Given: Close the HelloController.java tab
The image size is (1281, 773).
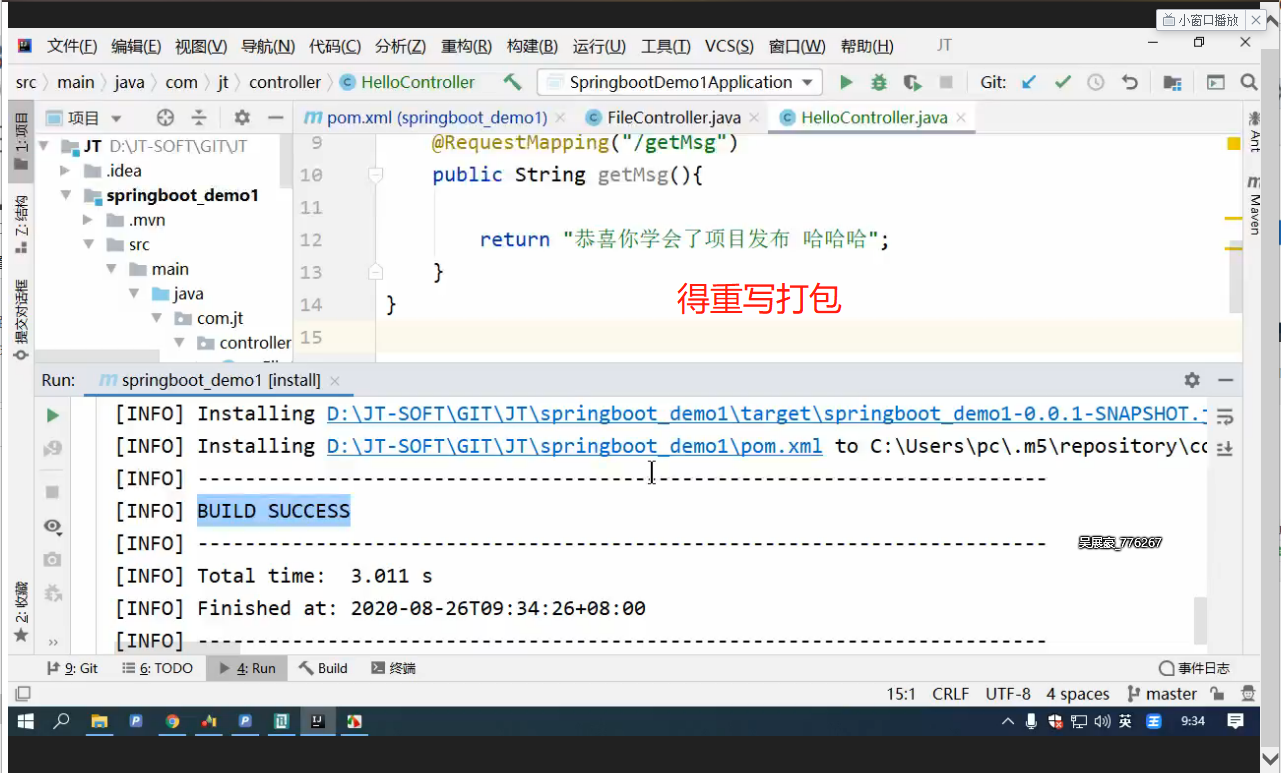Looking at the screenshot, I should (x=961, y=118).
